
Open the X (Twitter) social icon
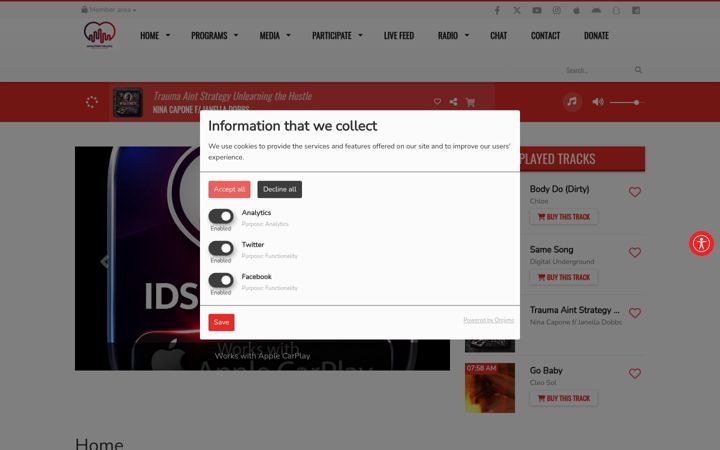(x=517, y=10)
